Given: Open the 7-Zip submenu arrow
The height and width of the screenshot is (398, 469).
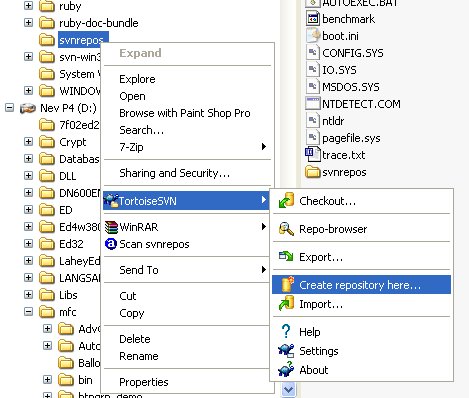Looking at the screenshot, I should 264,147.
